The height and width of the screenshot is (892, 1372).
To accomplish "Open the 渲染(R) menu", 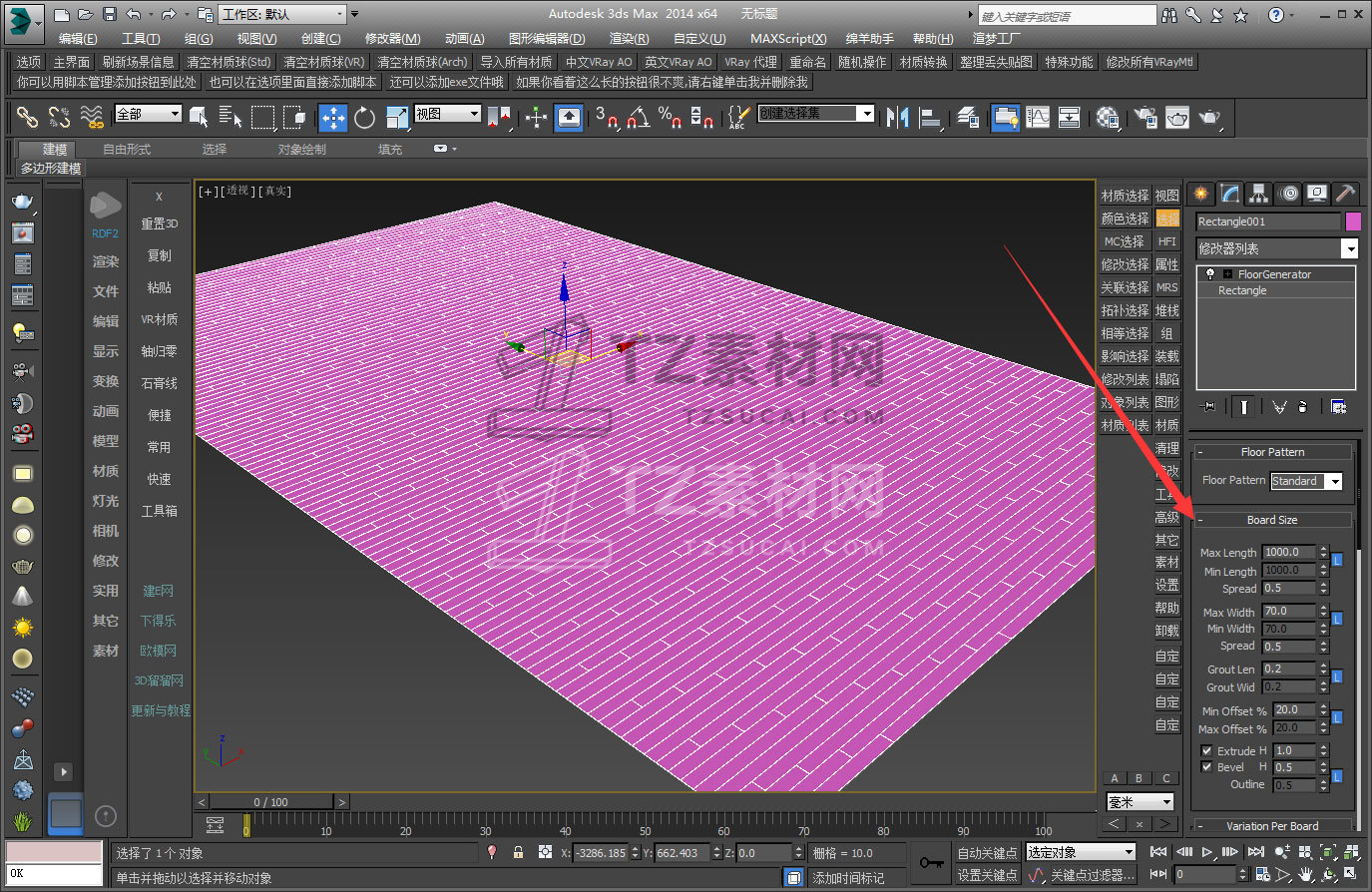I will click(629, 38).
